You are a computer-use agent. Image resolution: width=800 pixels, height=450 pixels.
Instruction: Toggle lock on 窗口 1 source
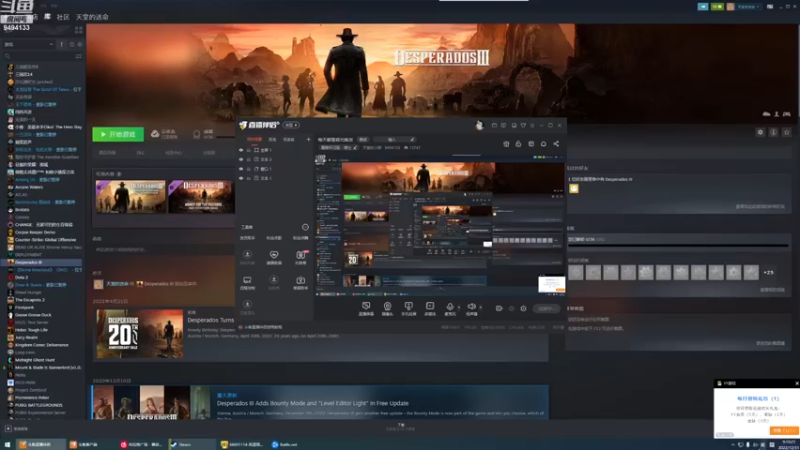click(248, 169)
